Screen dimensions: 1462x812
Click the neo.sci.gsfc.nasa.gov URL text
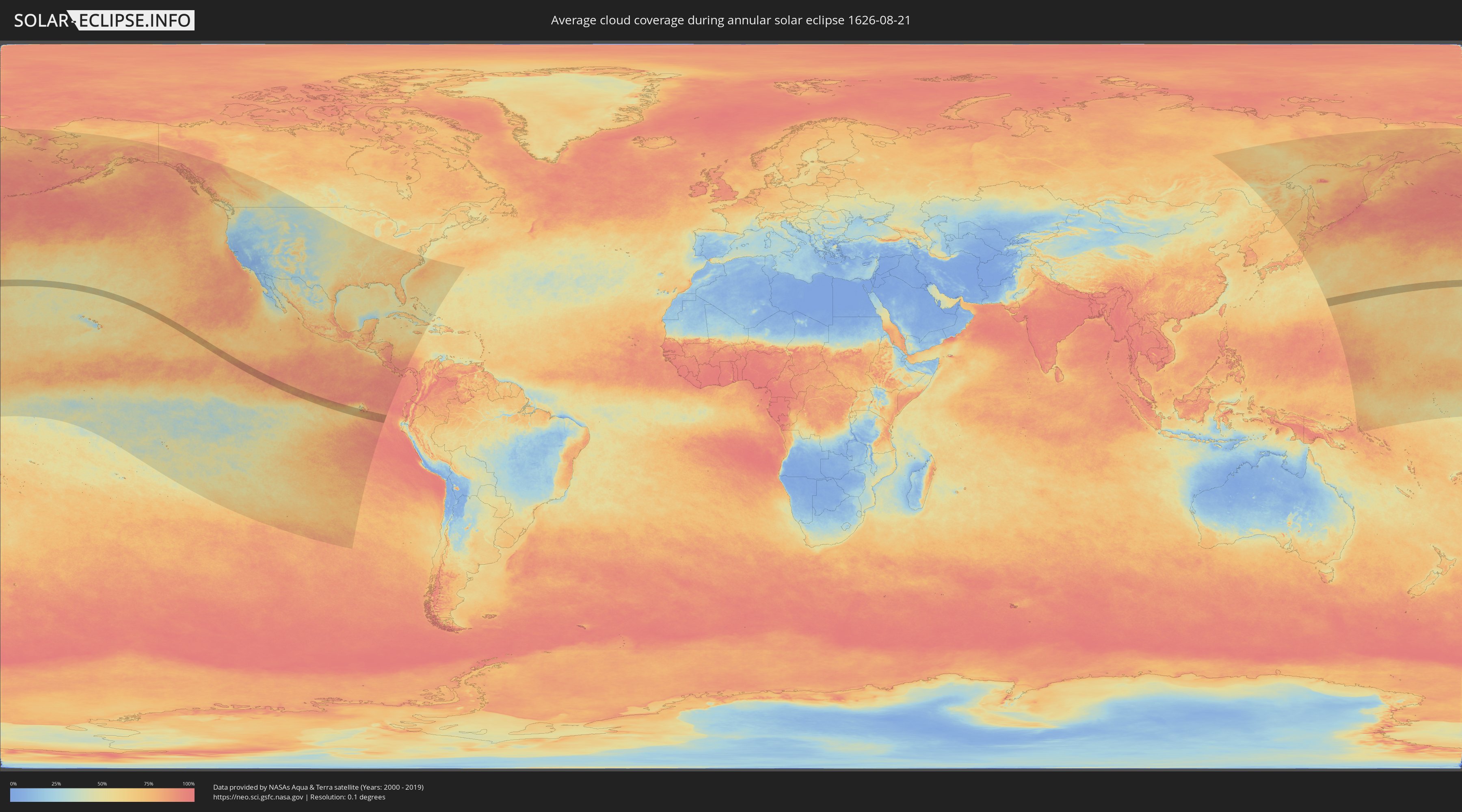pos(258,797)
